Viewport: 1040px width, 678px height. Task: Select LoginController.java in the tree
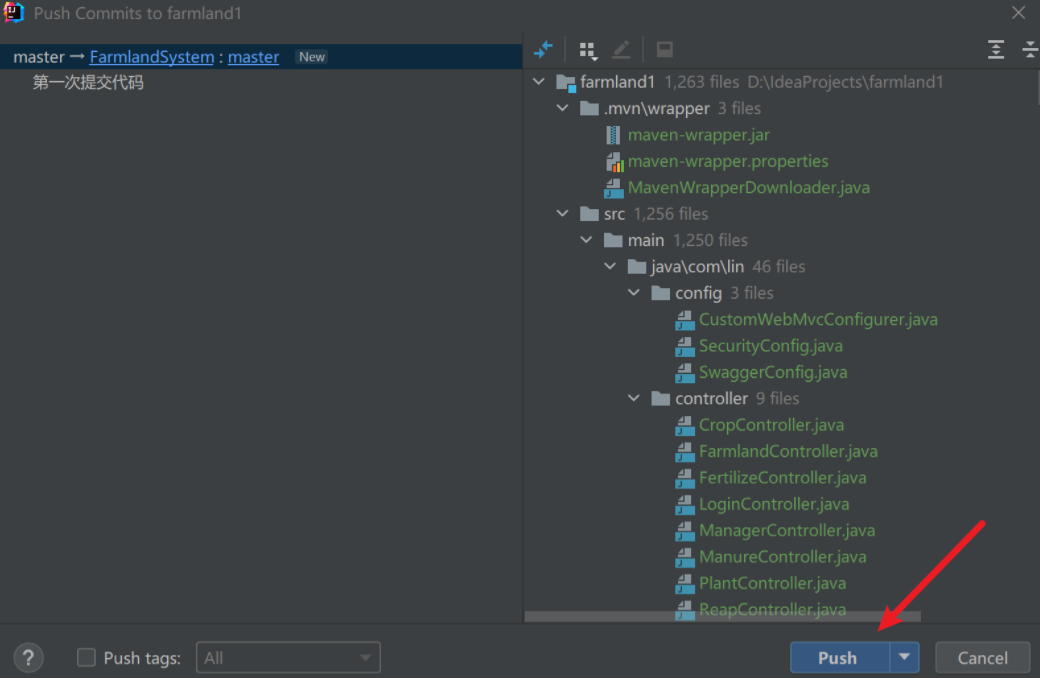(774, 504)
